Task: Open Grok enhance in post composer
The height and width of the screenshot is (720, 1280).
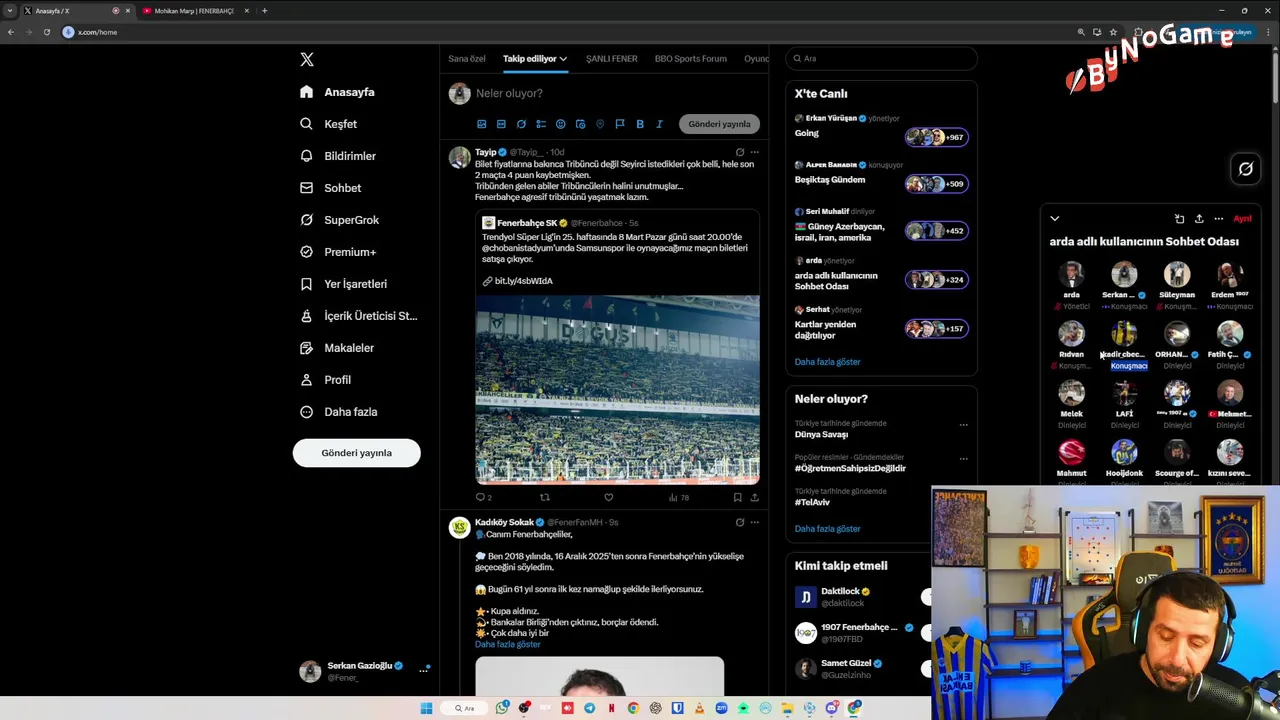Action: pyautogui.click(x=521, y=124)
